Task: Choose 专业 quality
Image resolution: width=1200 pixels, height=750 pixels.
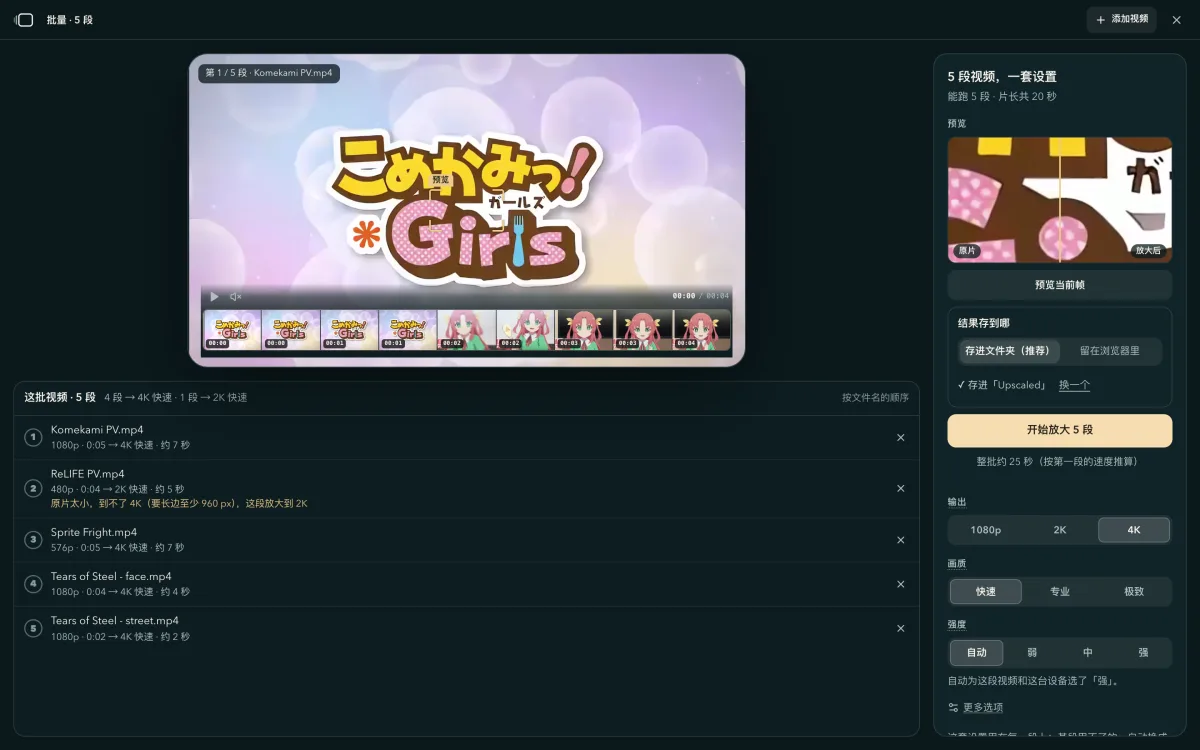Action: (1060, 592)
